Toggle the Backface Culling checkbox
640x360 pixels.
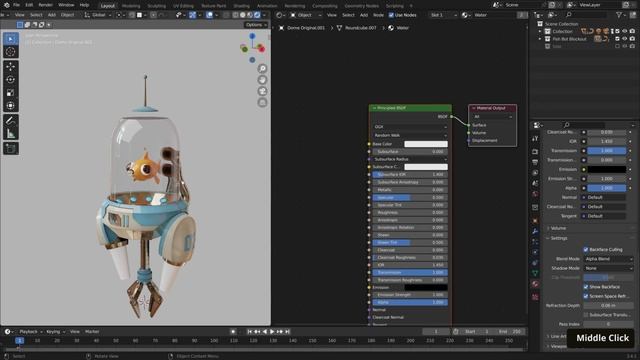point(586,249)
